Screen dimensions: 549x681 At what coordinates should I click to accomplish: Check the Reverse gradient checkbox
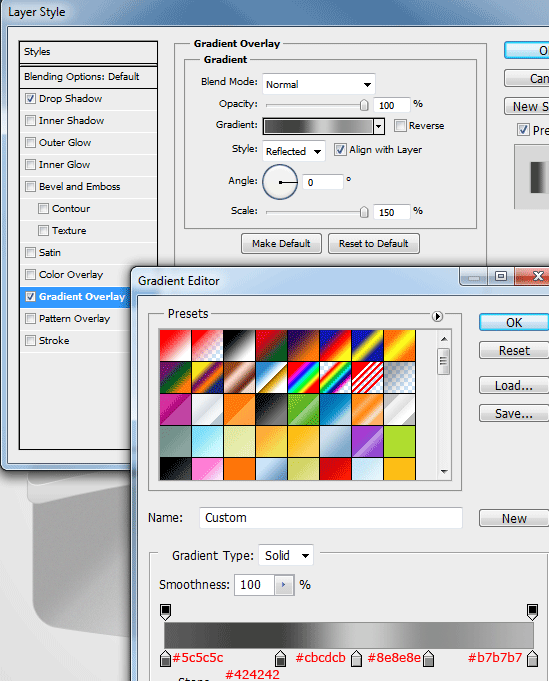400,126
